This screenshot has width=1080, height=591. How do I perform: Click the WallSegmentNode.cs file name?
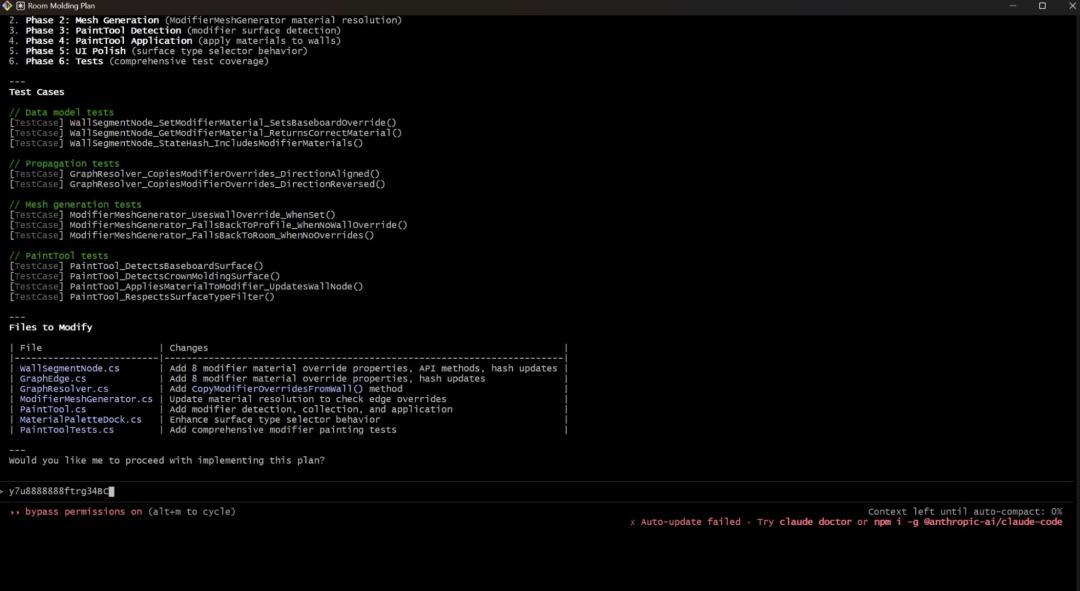69,369
